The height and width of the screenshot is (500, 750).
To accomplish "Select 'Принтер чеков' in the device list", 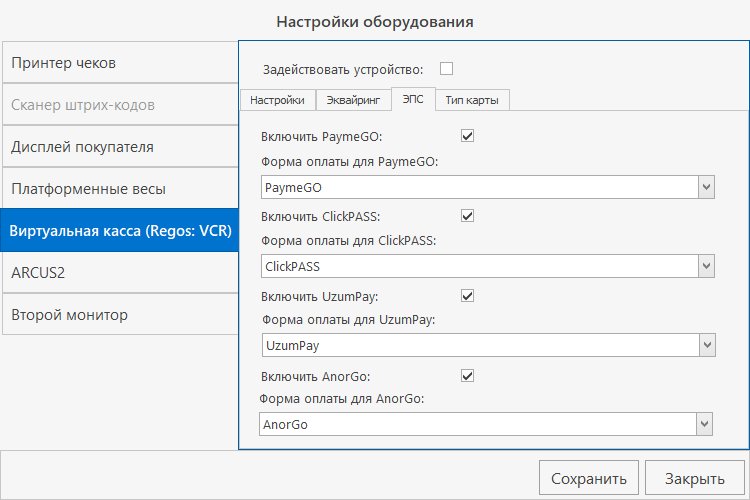I will click(x=120, y=63).
